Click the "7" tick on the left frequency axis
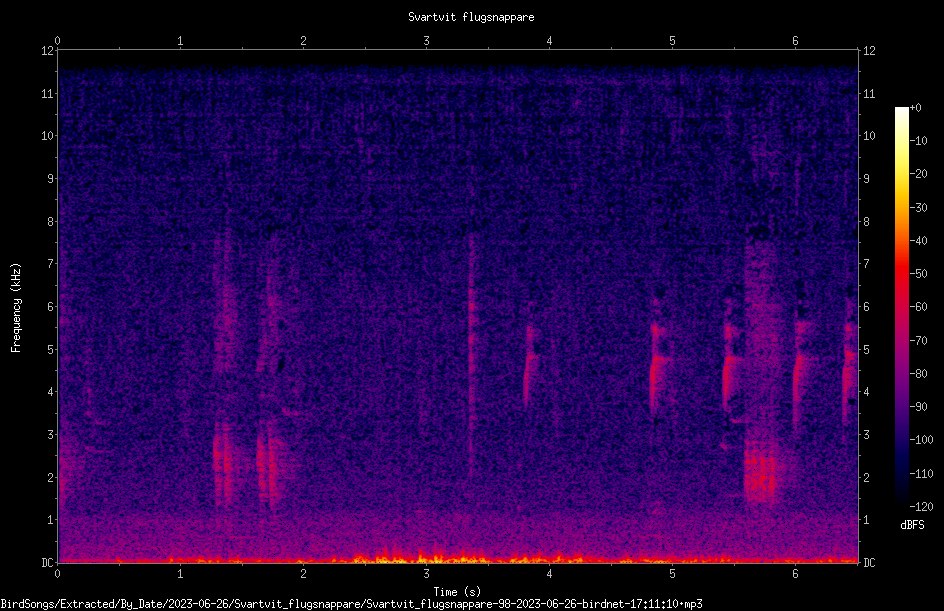 [50, 264]
